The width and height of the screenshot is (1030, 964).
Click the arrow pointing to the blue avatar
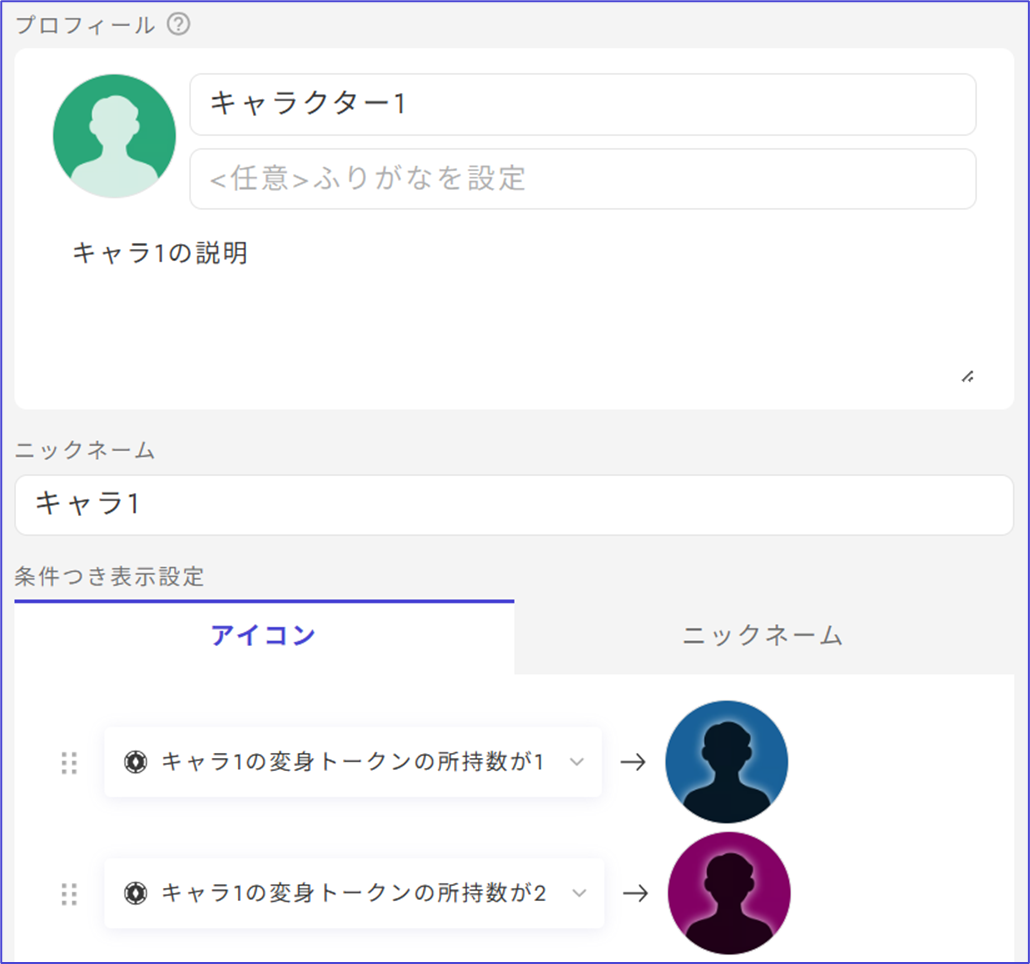tap(633, 762)
